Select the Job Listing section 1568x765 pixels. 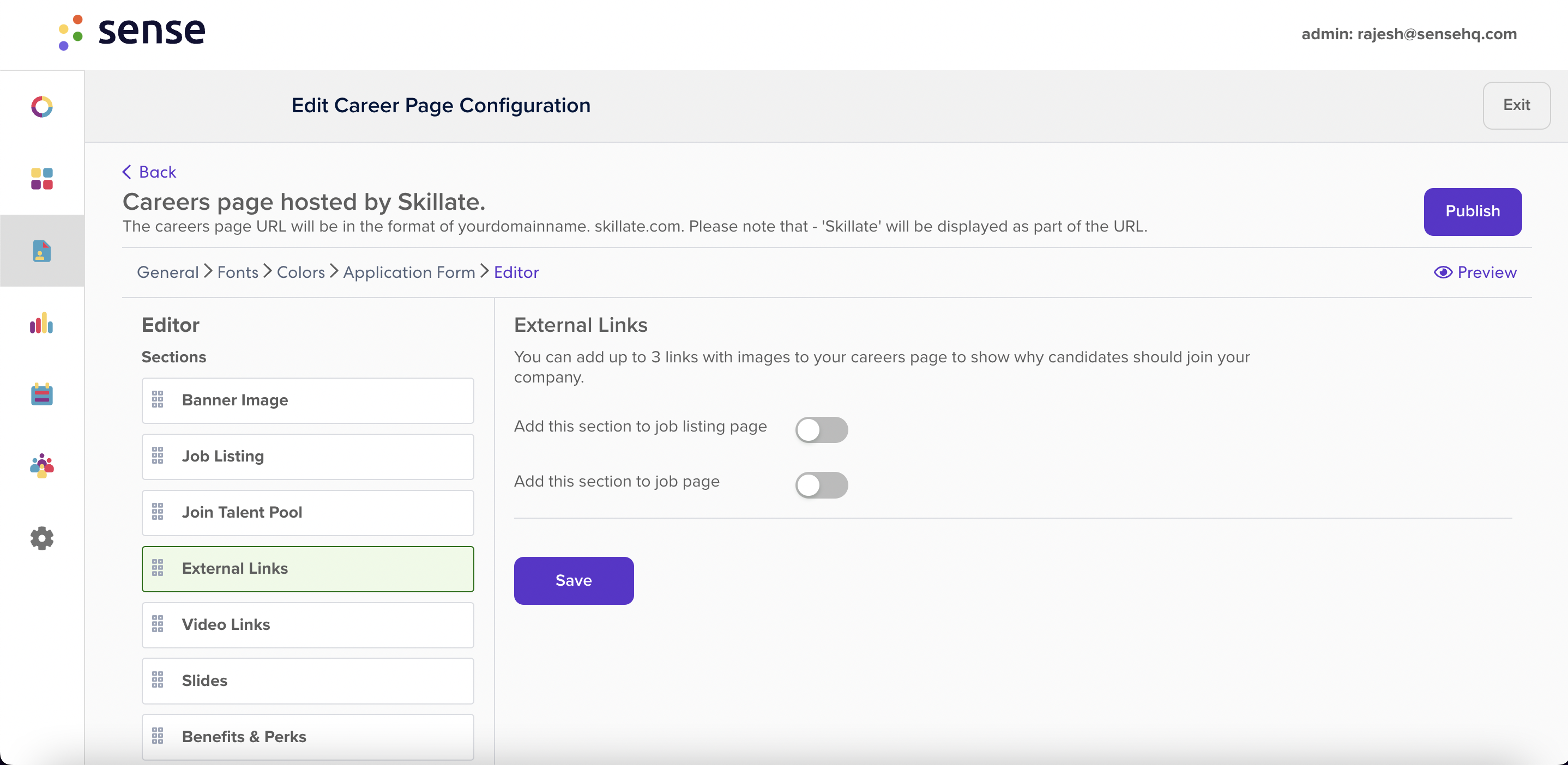pyautogui.click(x=307, y=456)
